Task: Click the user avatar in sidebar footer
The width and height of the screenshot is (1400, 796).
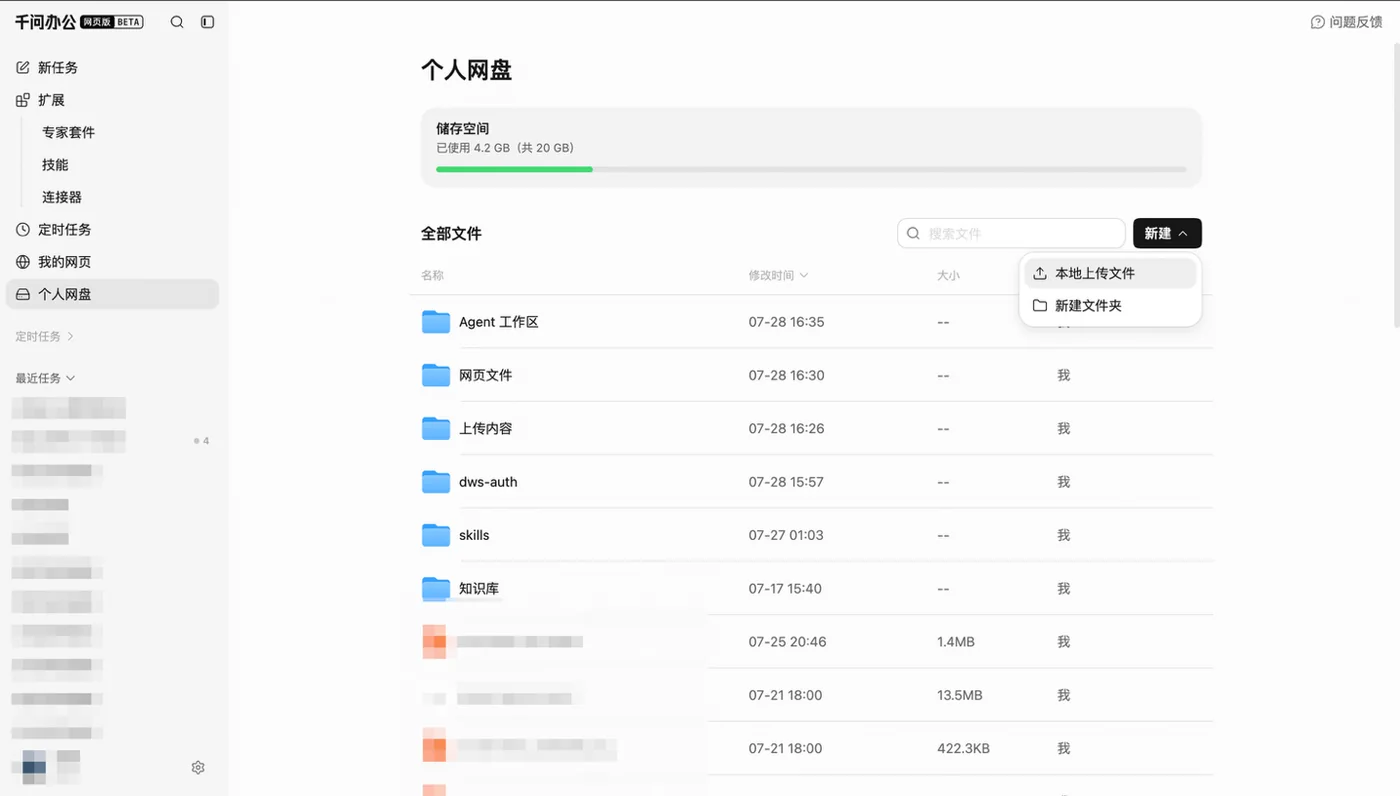Action: click(34, 767)
